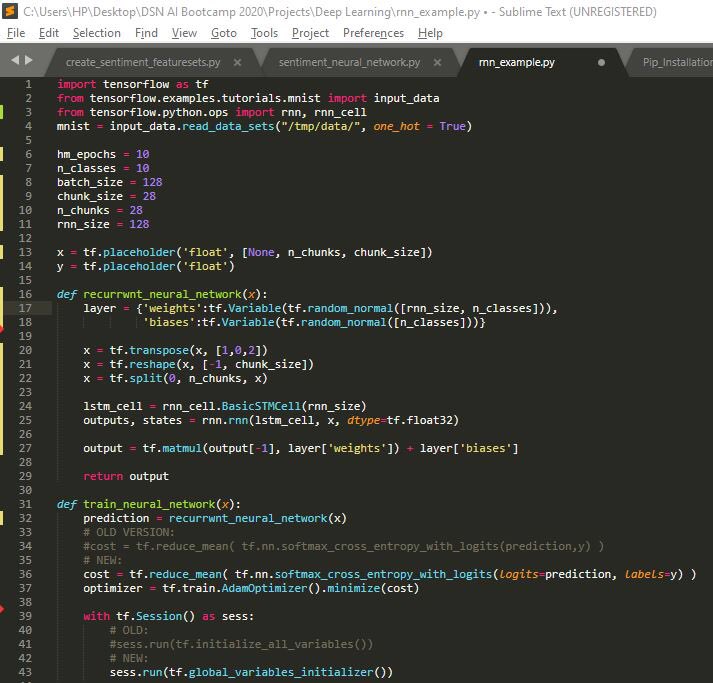713x683 pixels.
Task: Open the Goto menu
Action: [224, 33]
